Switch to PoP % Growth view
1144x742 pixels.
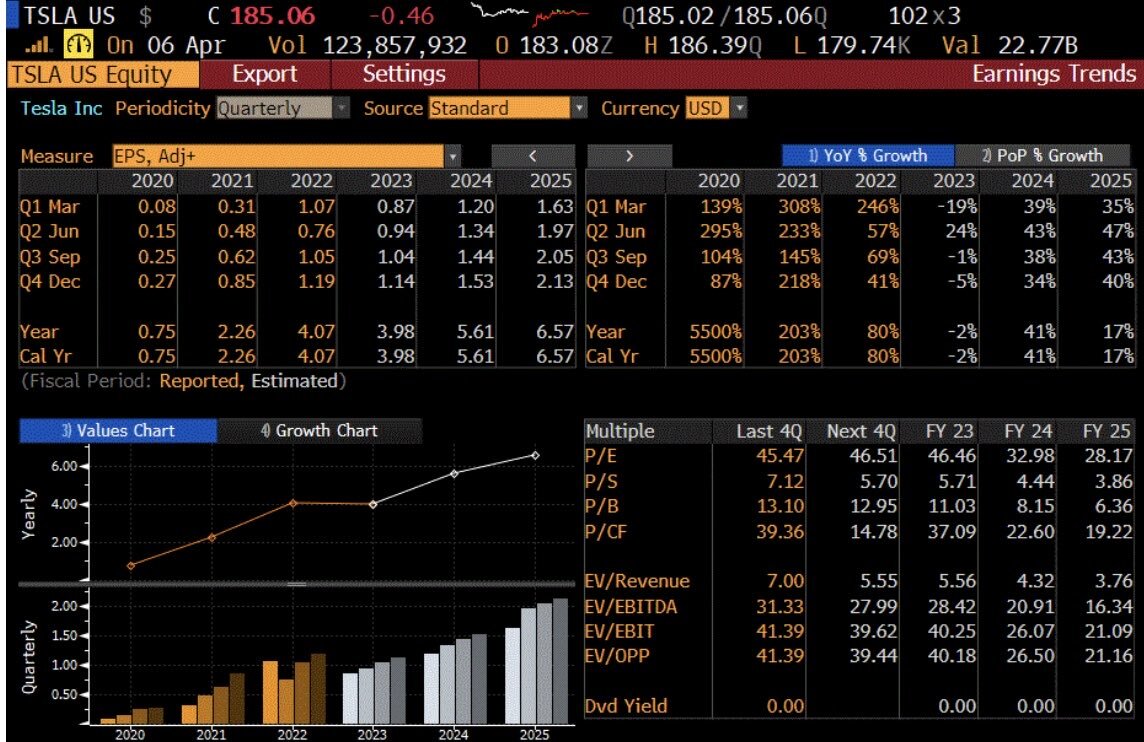coord(1042,156)
